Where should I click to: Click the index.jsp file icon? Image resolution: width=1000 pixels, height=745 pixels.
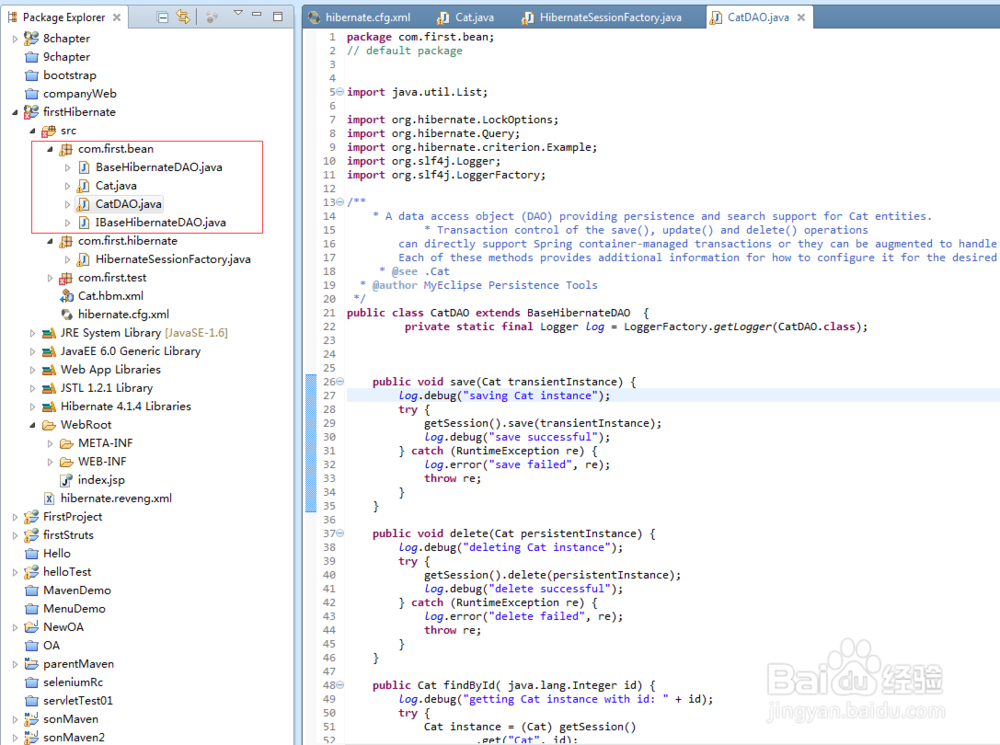66,480
